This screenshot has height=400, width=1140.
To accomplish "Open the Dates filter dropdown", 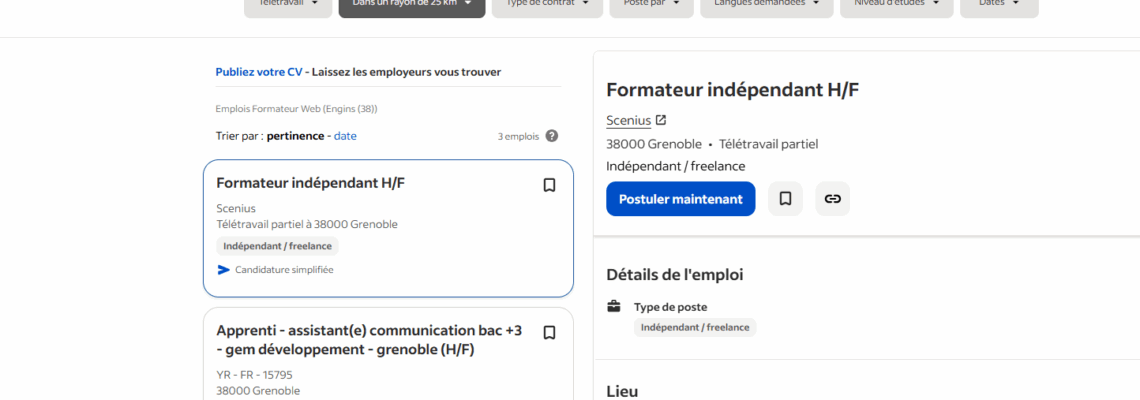I will tap(998, 5).
